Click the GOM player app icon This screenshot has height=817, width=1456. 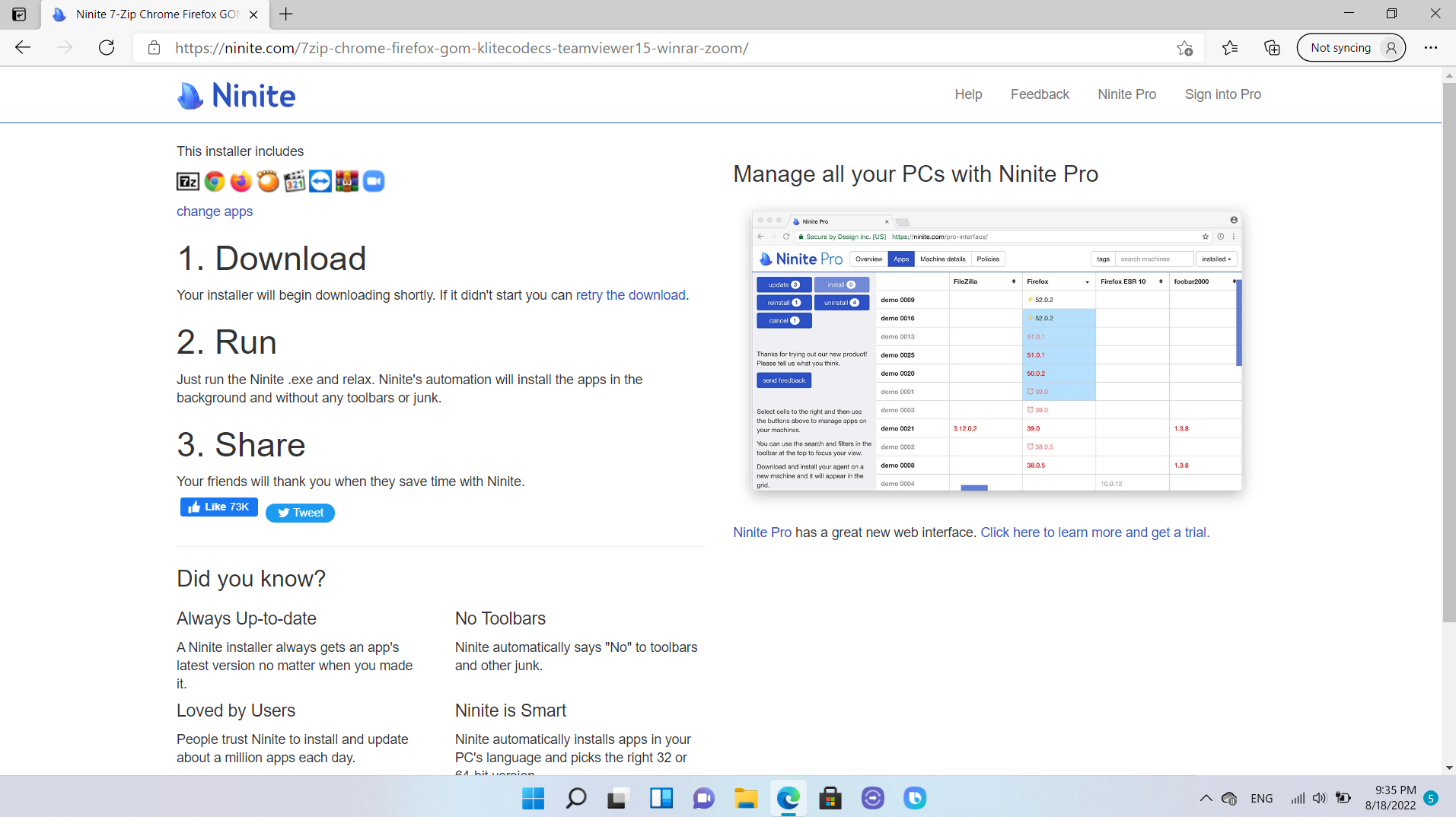pyautogui.click(x=268, y=181)
